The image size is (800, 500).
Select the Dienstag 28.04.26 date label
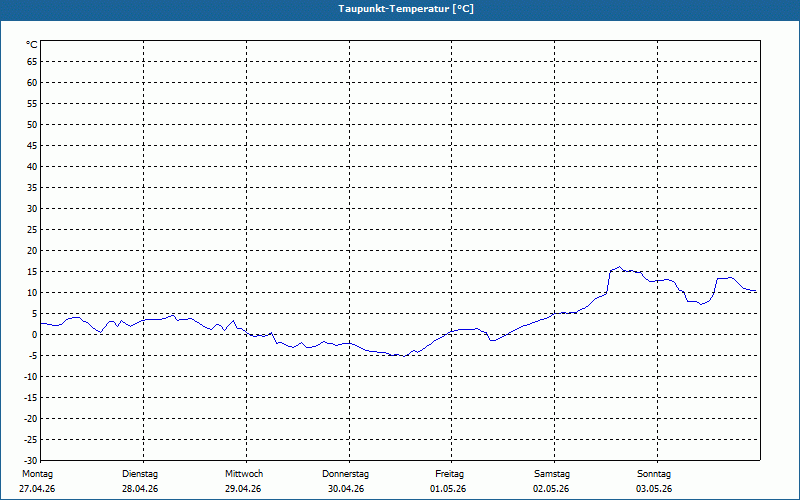pos(140,481)
